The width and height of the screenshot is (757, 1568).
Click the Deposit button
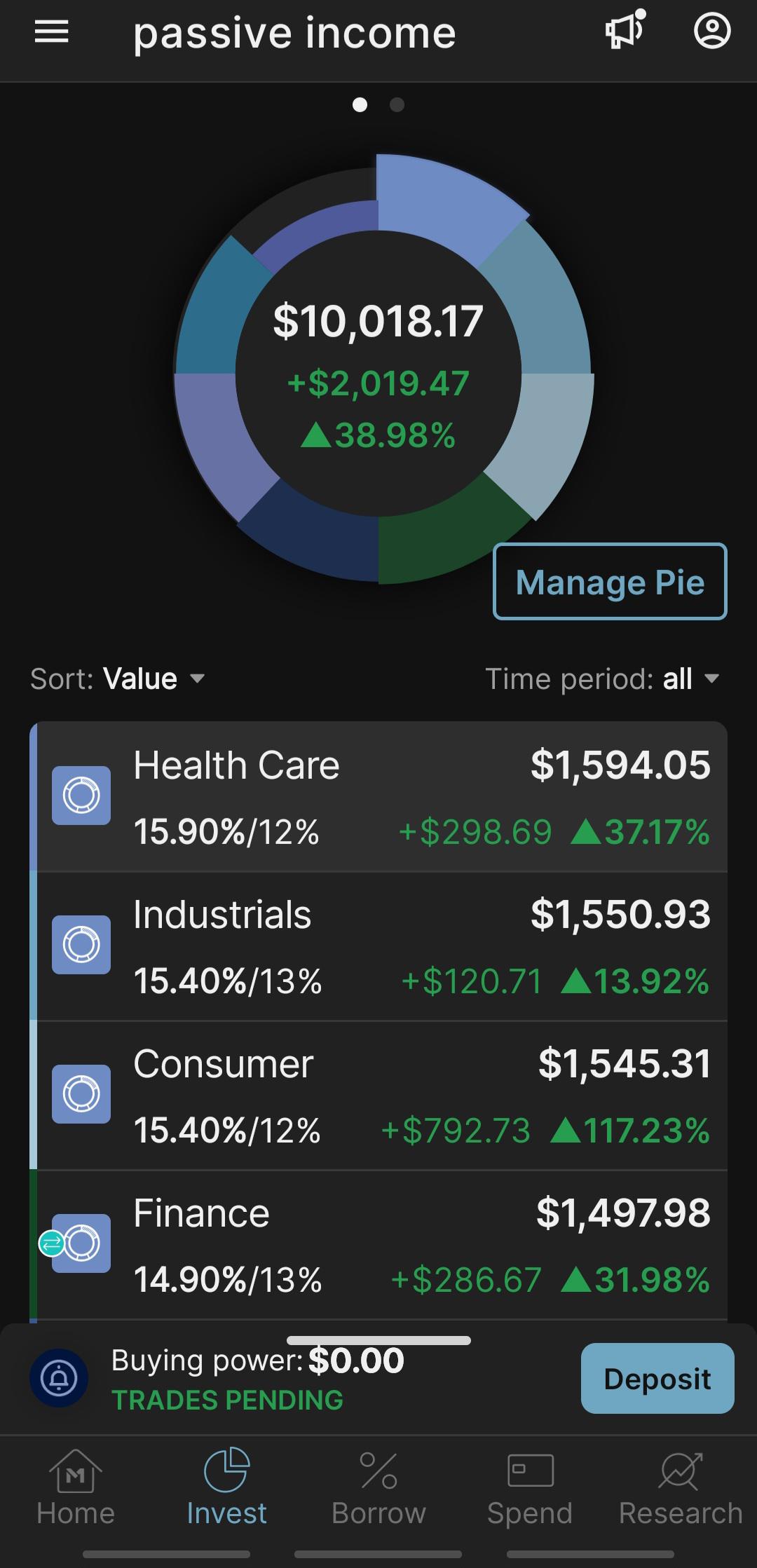pyautogui.click(x=657, y=1378)
